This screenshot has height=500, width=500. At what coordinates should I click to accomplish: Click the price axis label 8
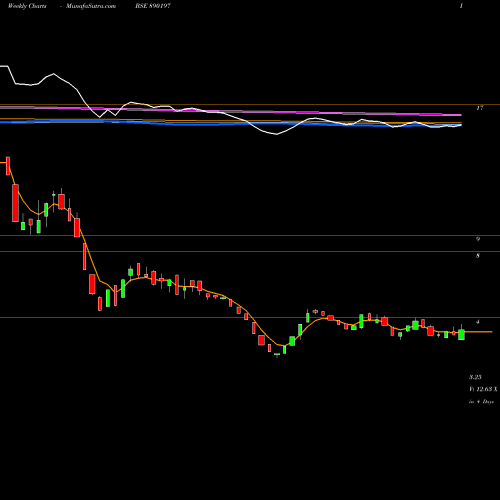478,256
